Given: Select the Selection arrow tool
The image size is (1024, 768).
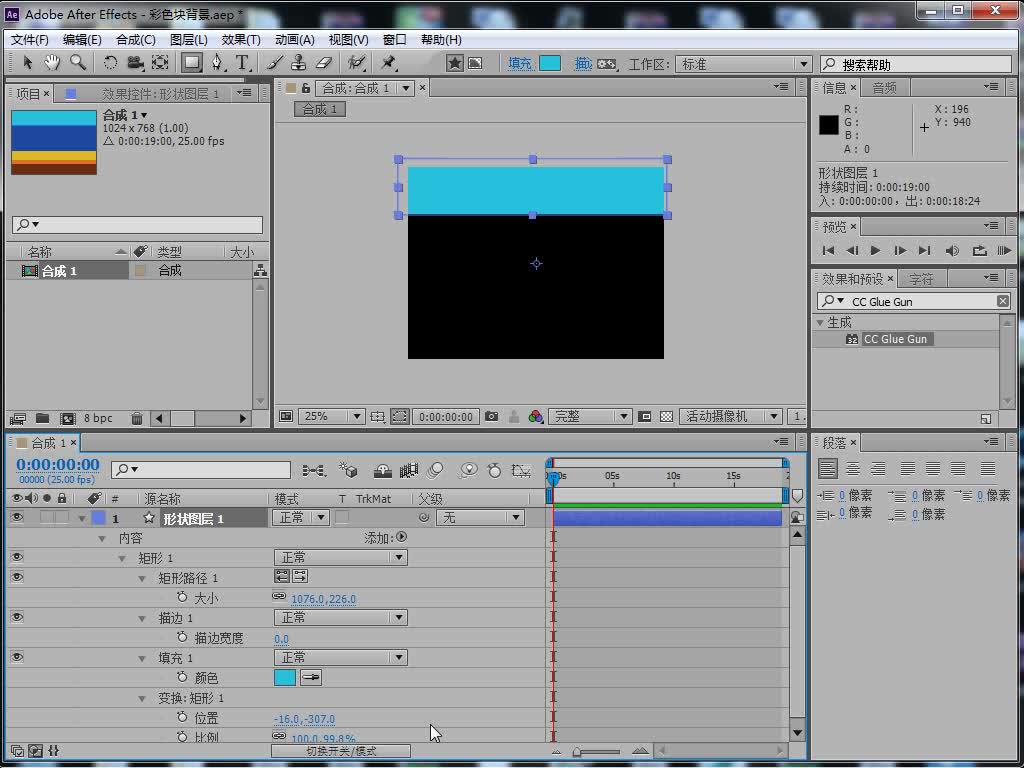Looking at the screenshot, I should pos(27,63).
